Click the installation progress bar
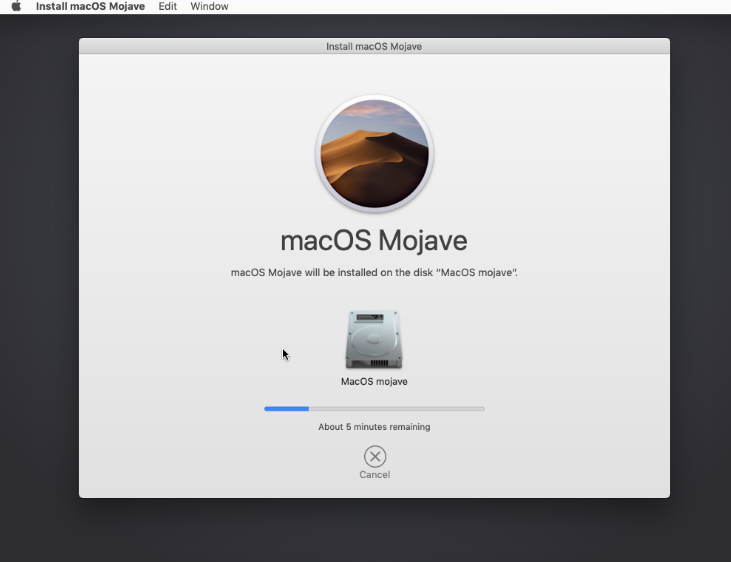 pos(374,409)
